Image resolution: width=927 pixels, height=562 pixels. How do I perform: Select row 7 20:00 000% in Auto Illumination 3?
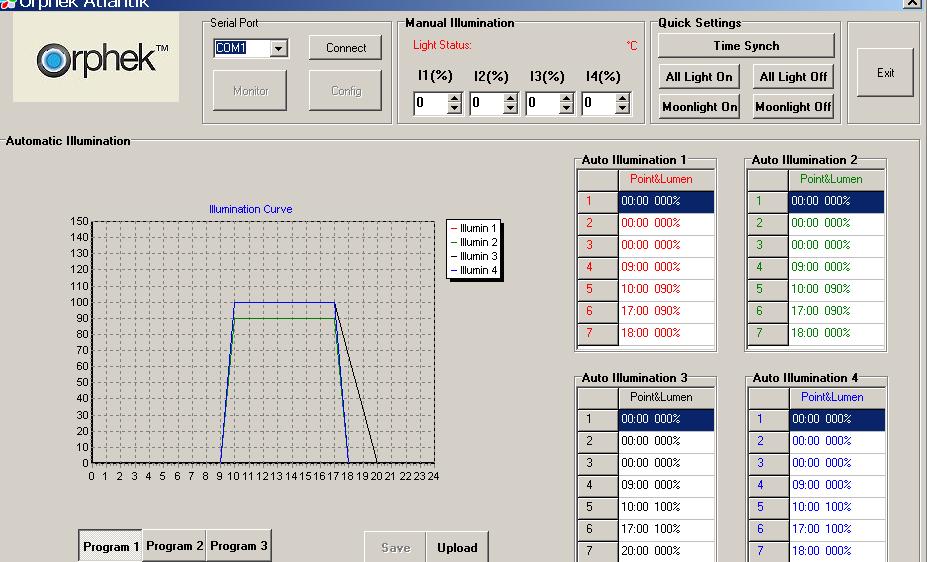point(646,551)
